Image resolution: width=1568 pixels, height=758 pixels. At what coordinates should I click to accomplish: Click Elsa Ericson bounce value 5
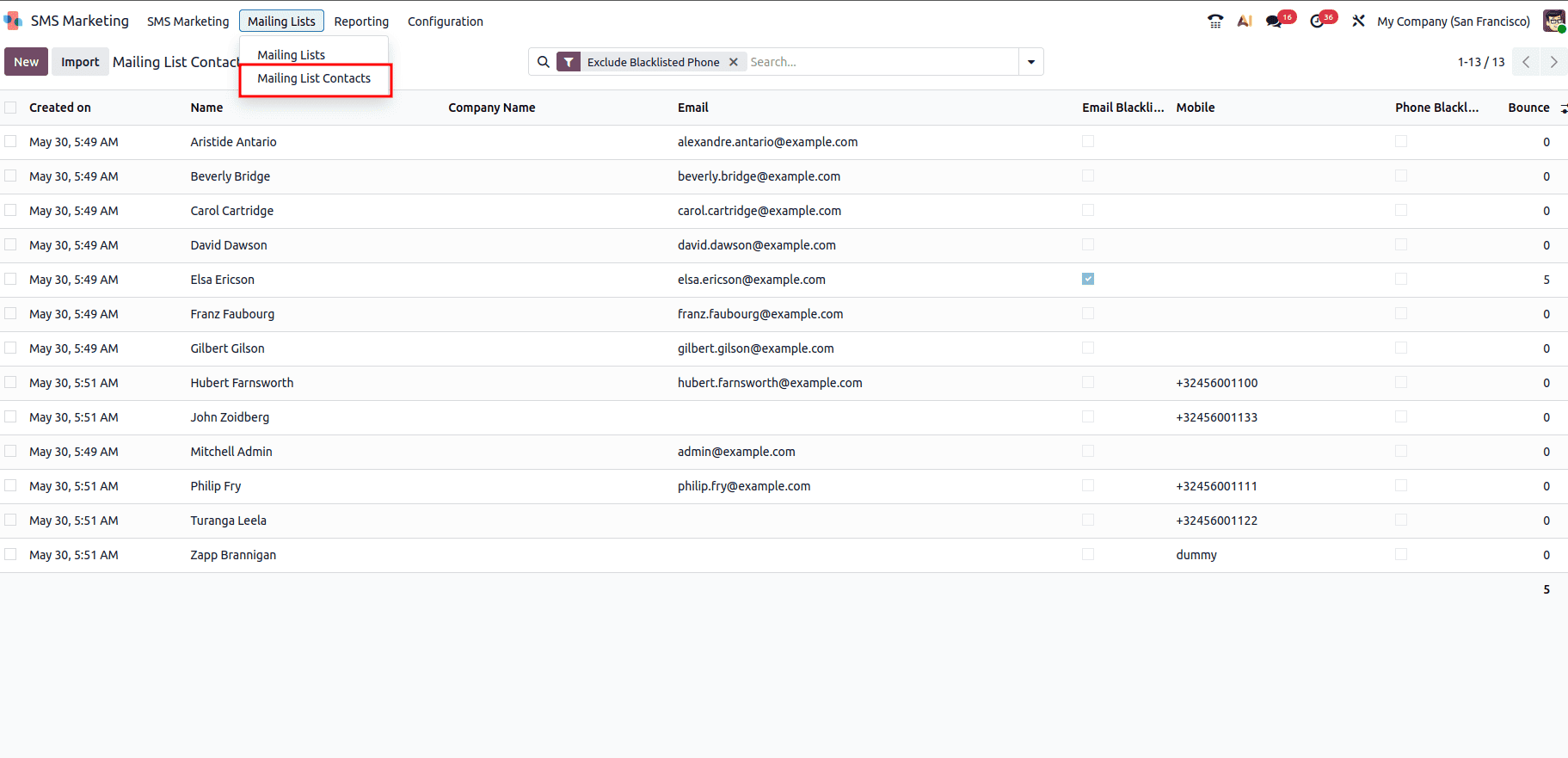pos(1546,280)
